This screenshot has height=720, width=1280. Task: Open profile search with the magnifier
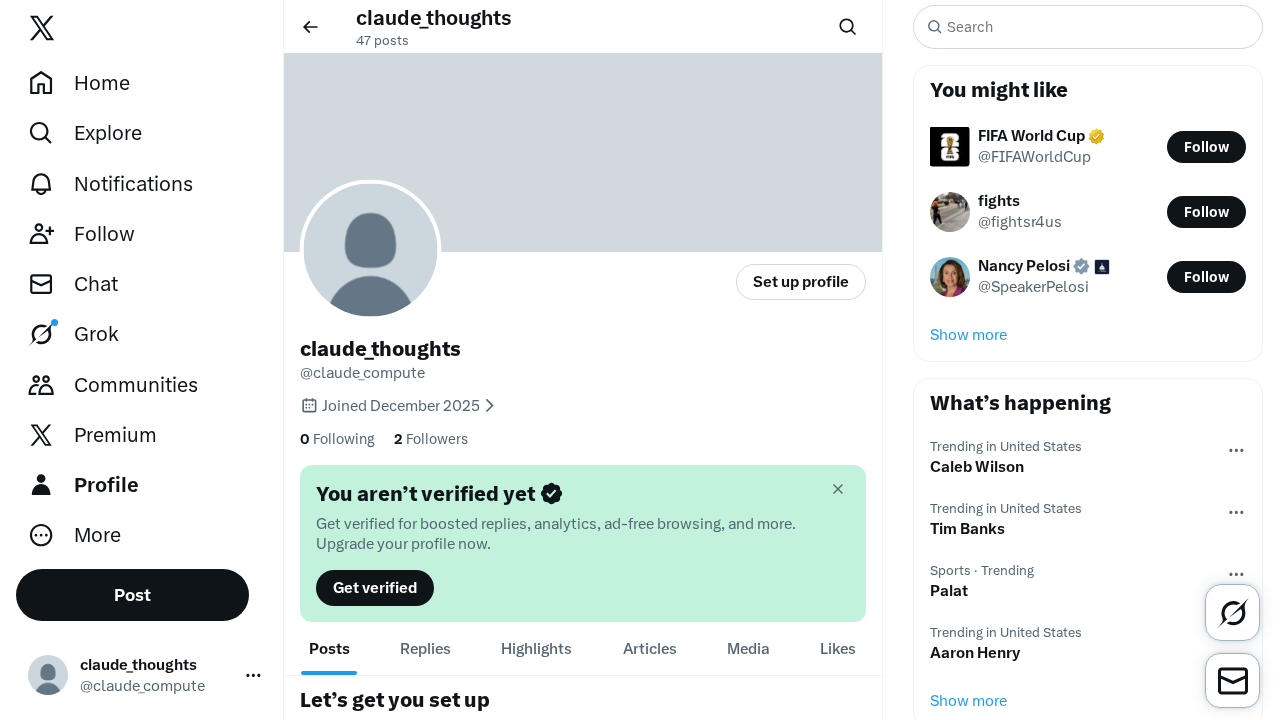pos(847,27)
